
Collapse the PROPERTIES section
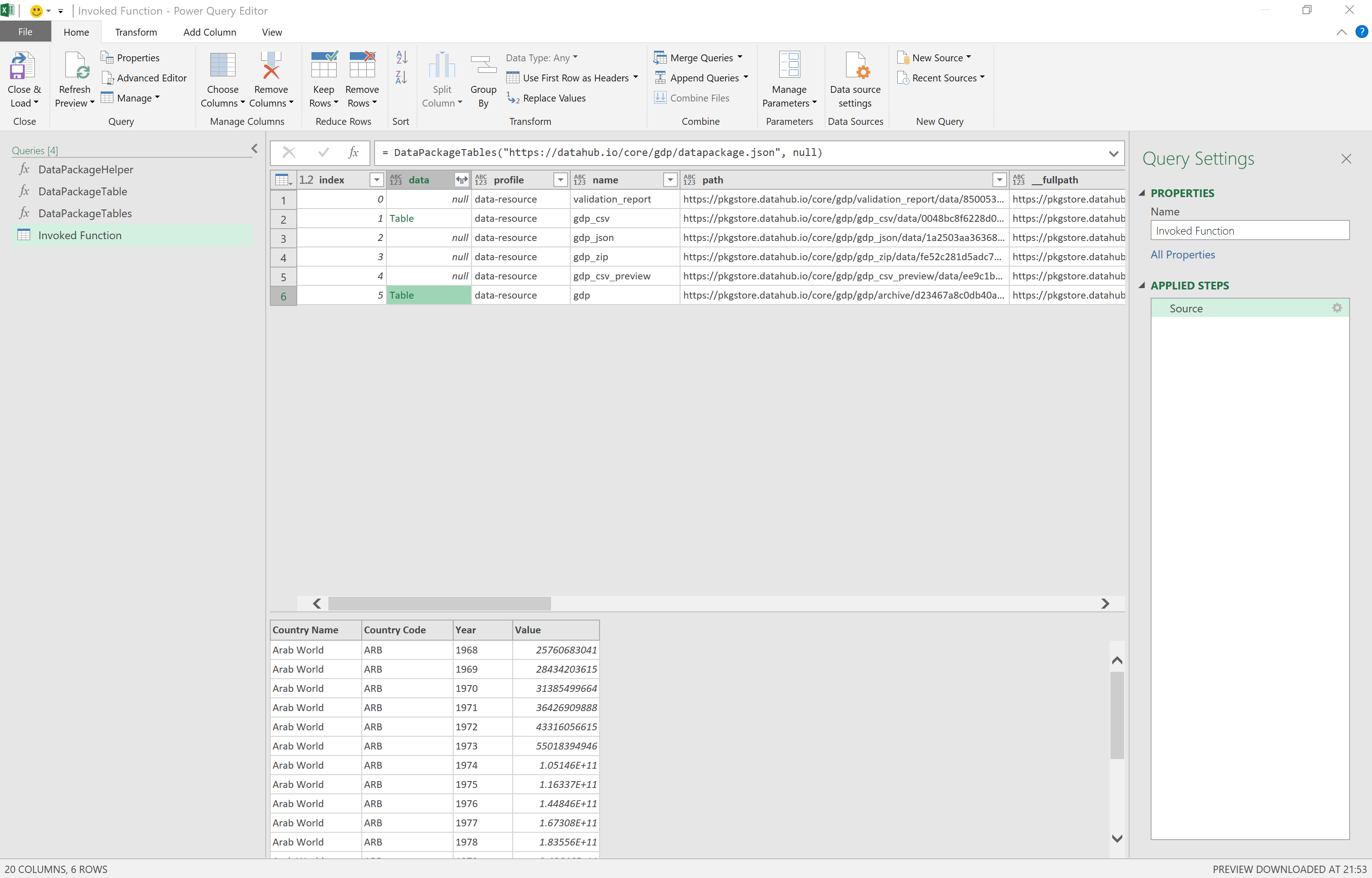tap(1142, 193)
